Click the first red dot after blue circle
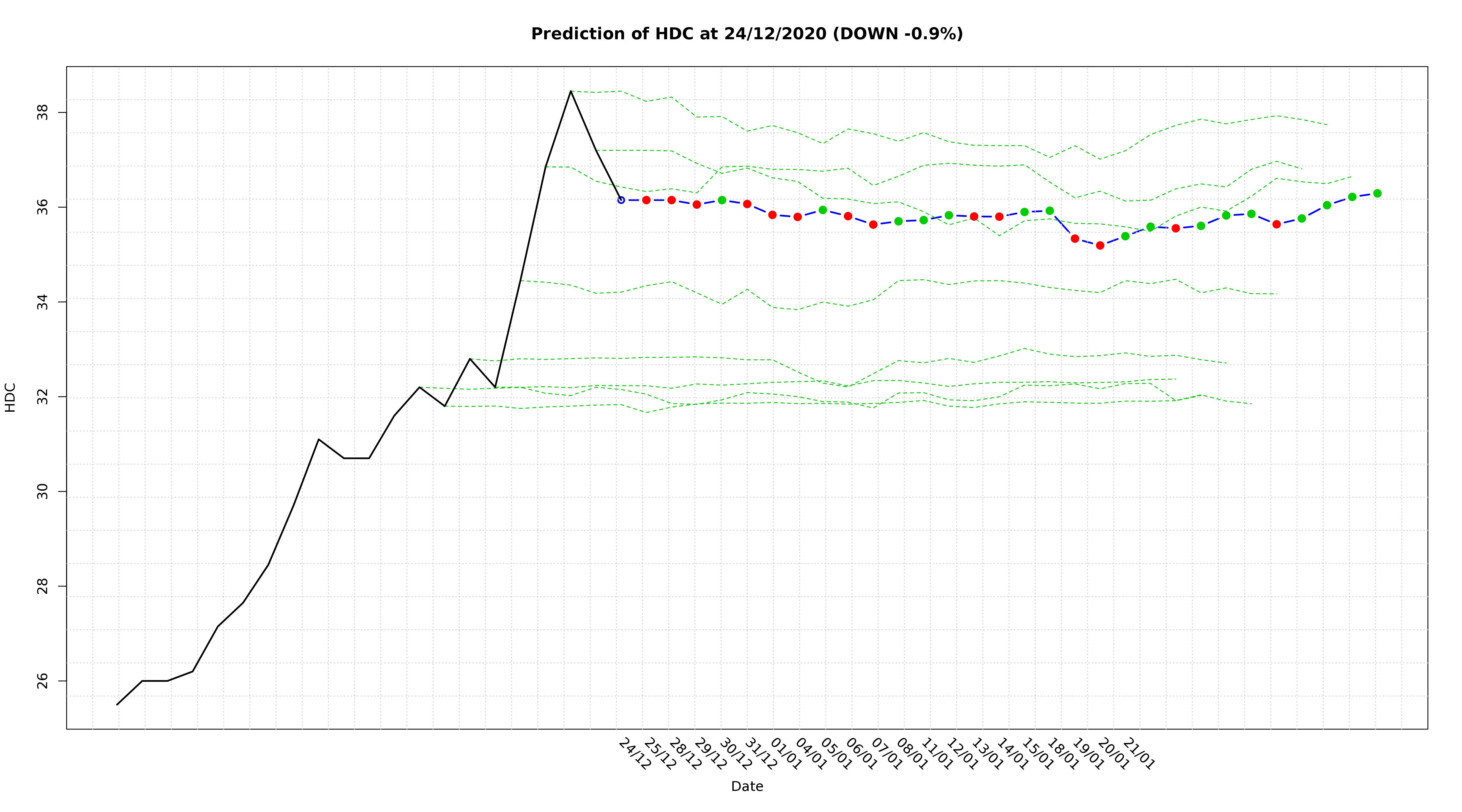This screenshot has width=1462, height=812. point(646,200)
